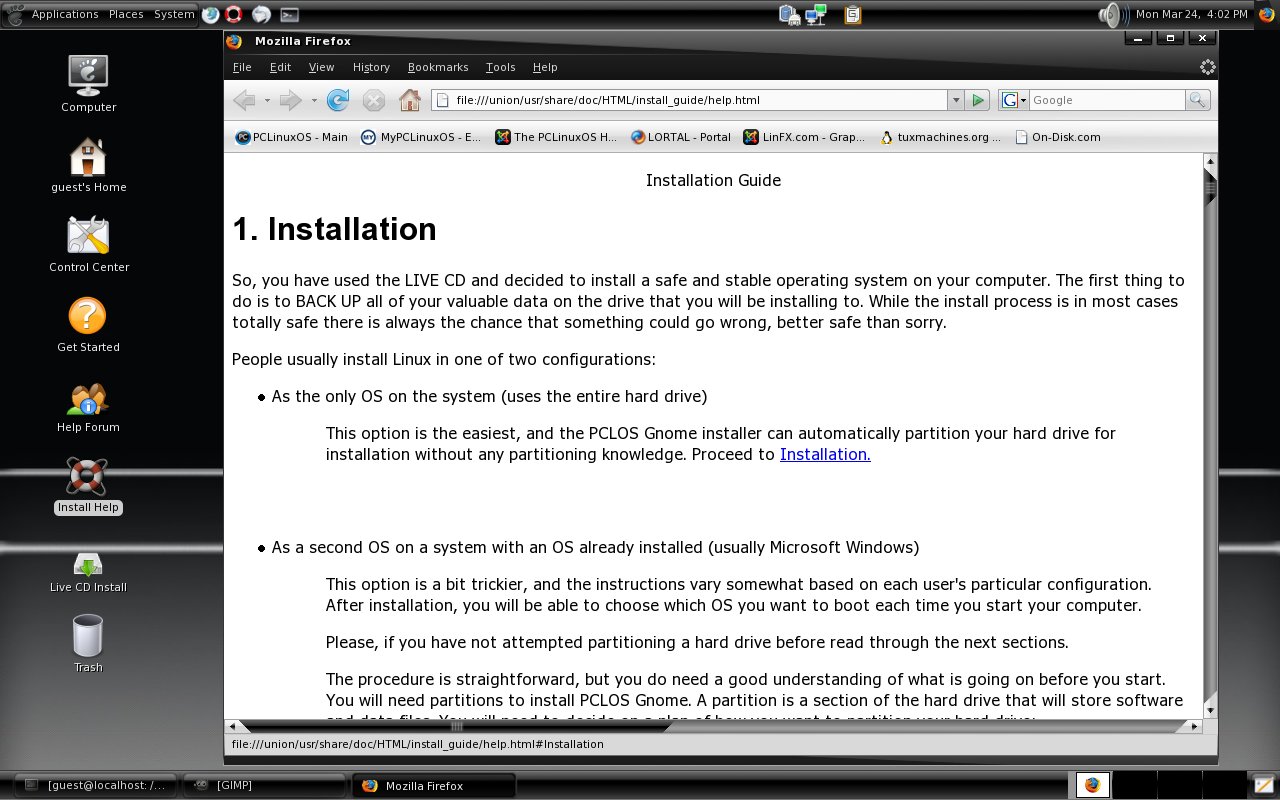Image resolution: width=1280 pixels, height=800 pixels.
Task: Launch the Live CD Install desktop icon
Action: [x=88, y=572]
